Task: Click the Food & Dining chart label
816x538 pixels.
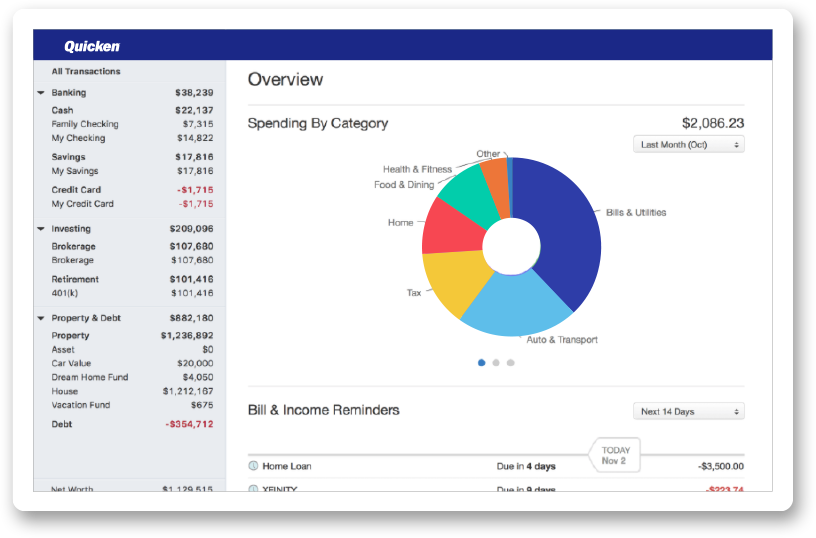Action: [x=404, y=185]
